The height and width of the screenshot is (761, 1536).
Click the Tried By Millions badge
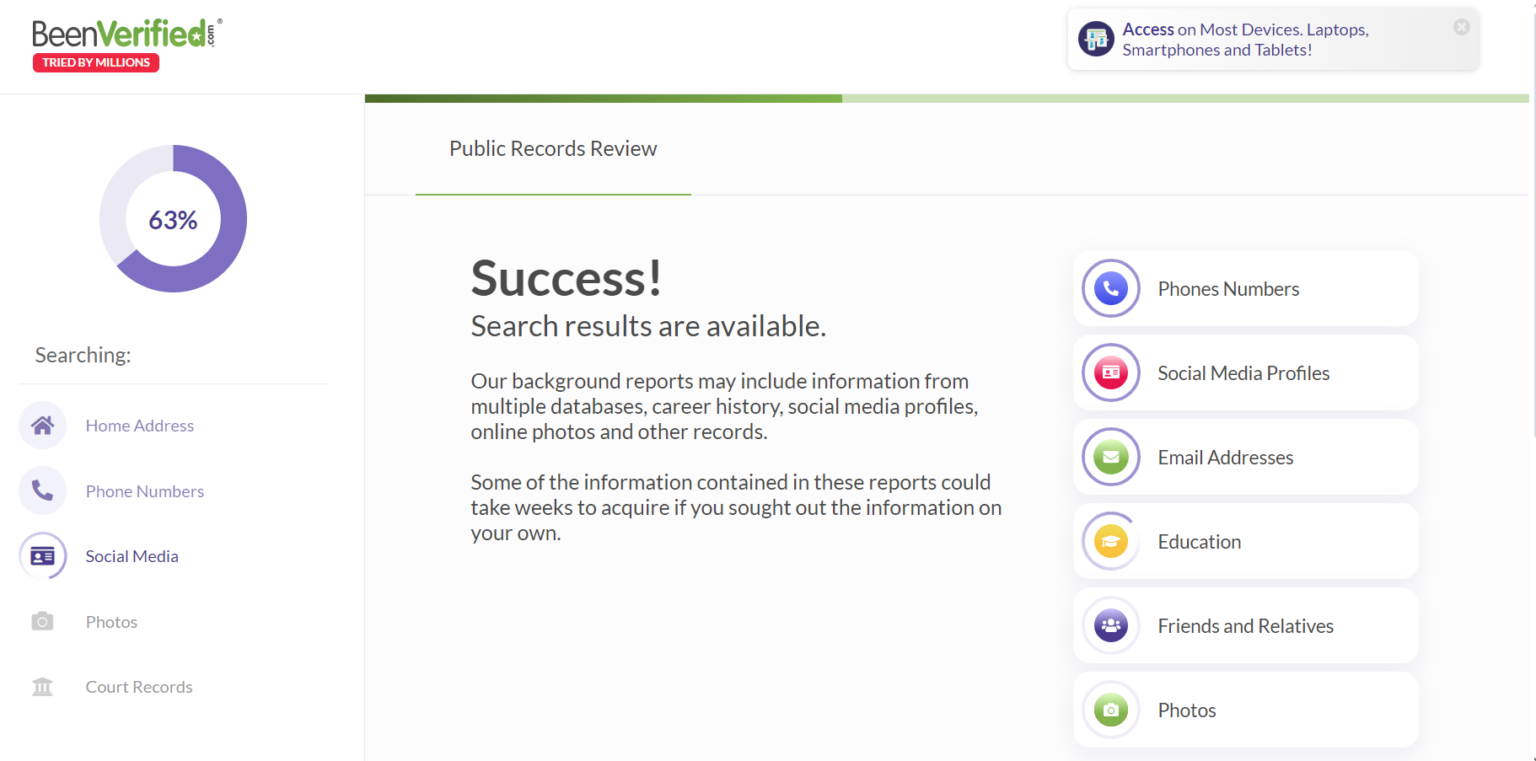[95, 62]
